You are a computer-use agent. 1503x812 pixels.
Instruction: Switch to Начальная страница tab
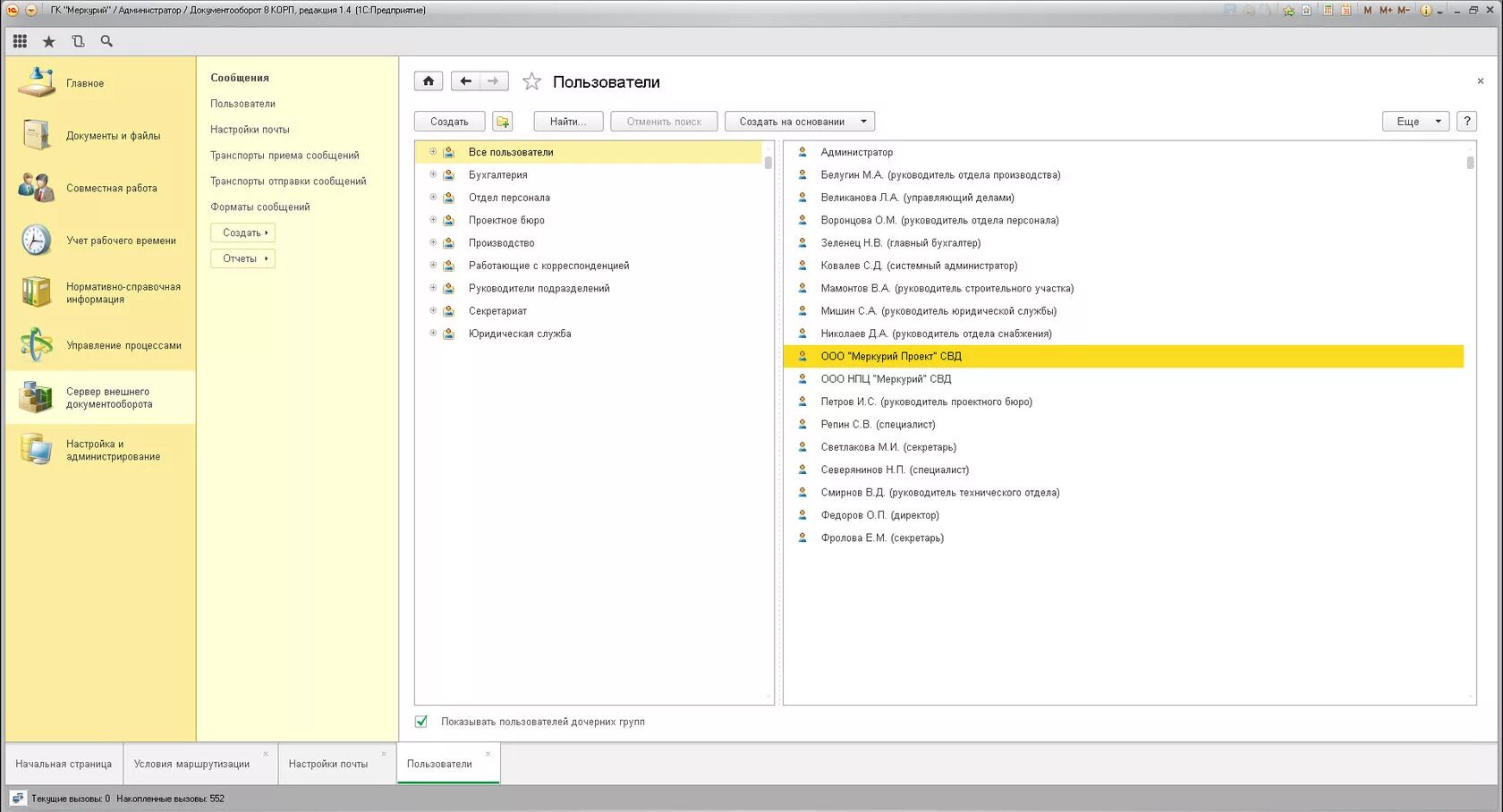pyautogui.click(x=64, y=764)
